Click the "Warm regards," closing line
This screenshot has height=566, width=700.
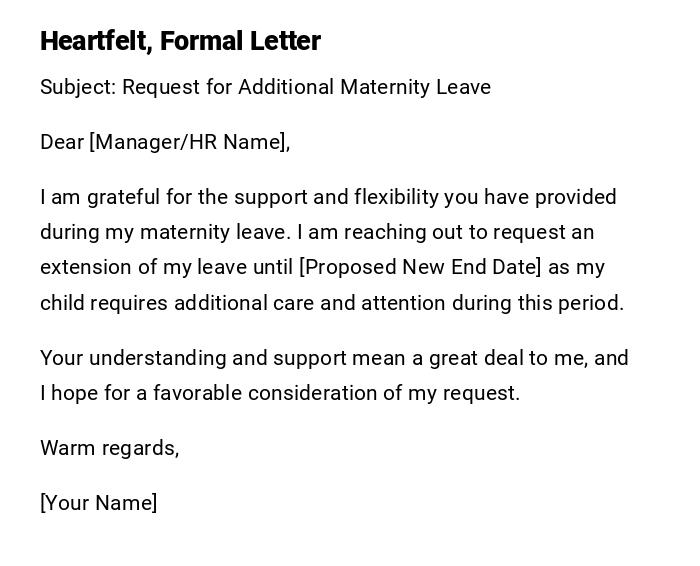click(110, 448)
